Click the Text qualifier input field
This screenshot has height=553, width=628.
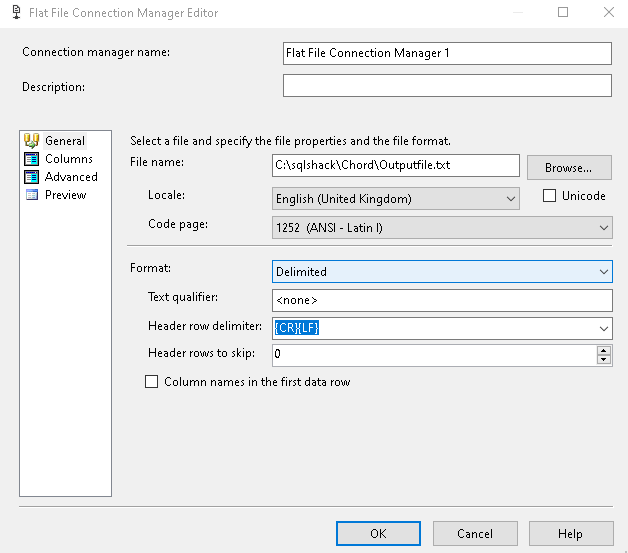coord(441,300)
